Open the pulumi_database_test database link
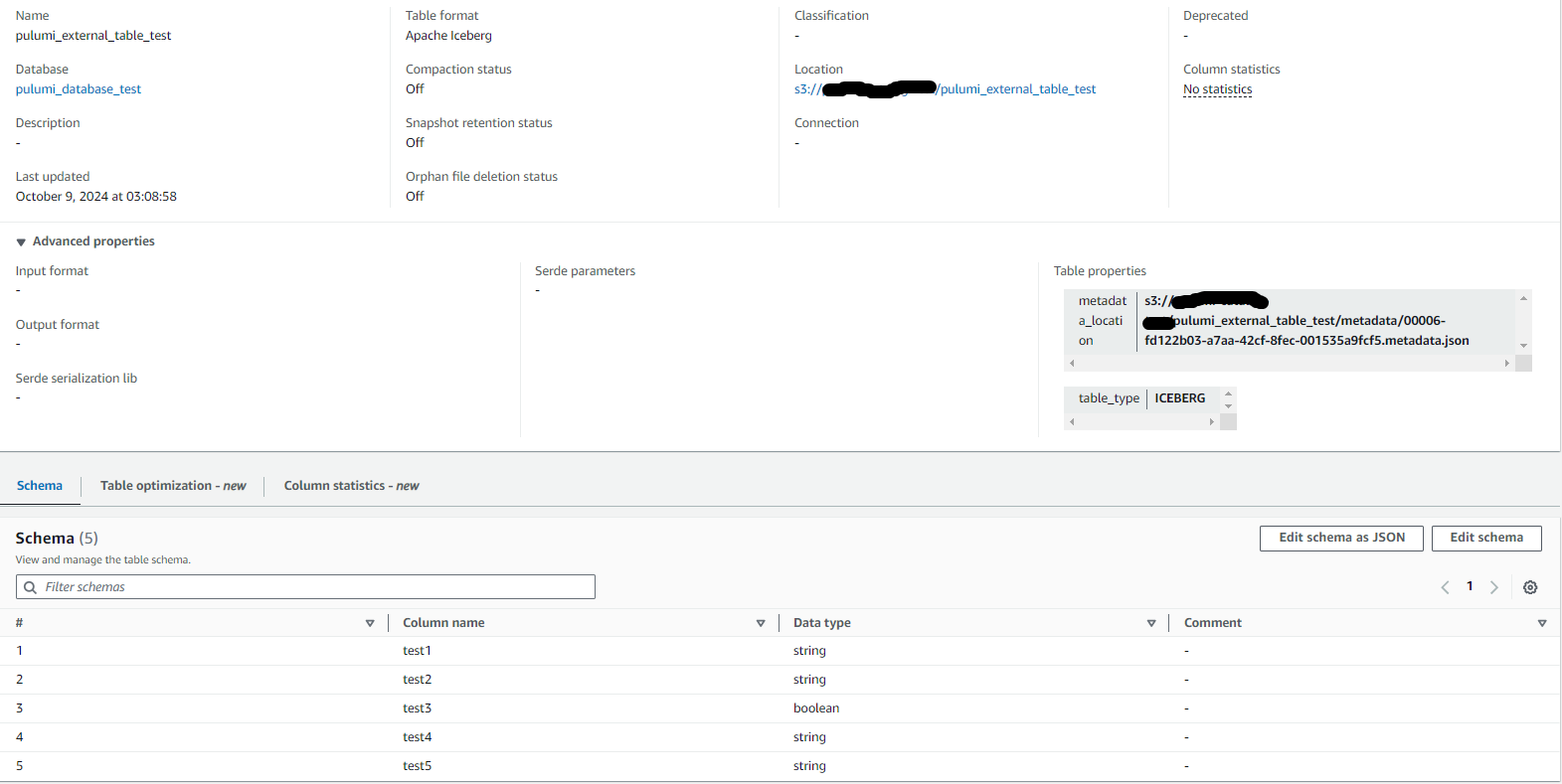Screen dimensions: 1562x784 (79, 89)
